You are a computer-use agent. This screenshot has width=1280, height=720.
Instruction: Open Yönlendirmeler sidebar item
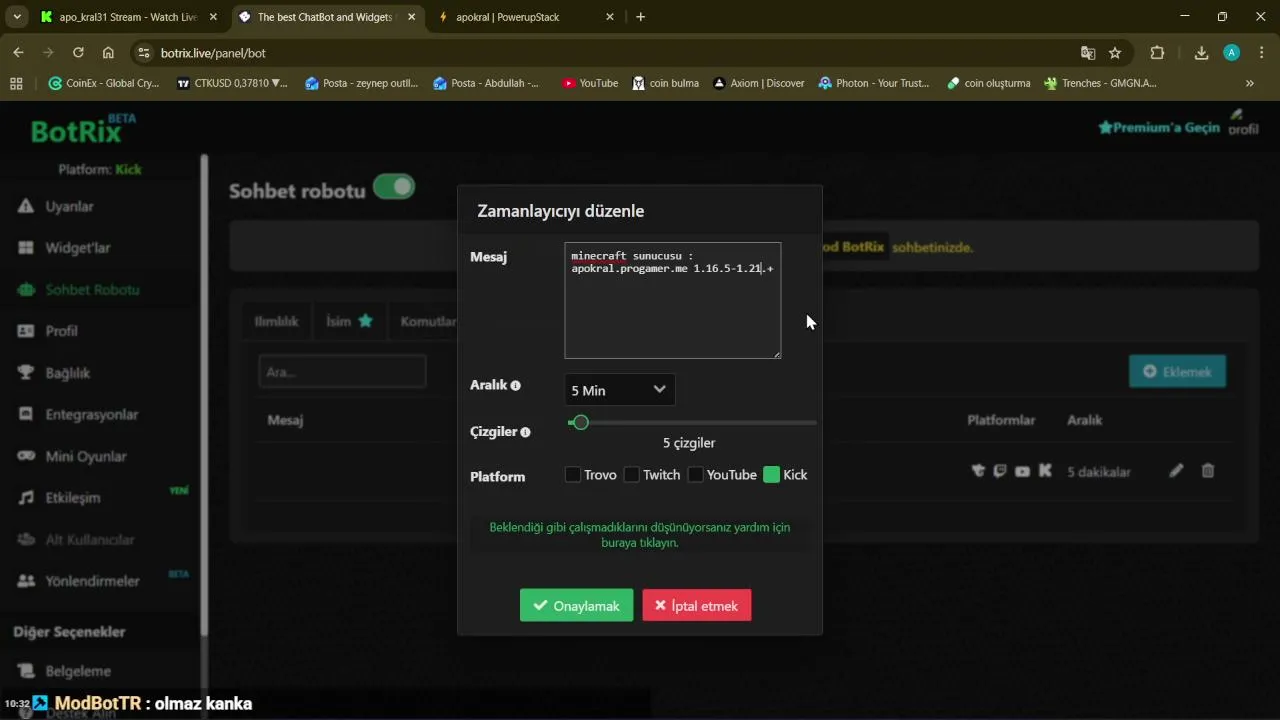[x=92, y=581]
